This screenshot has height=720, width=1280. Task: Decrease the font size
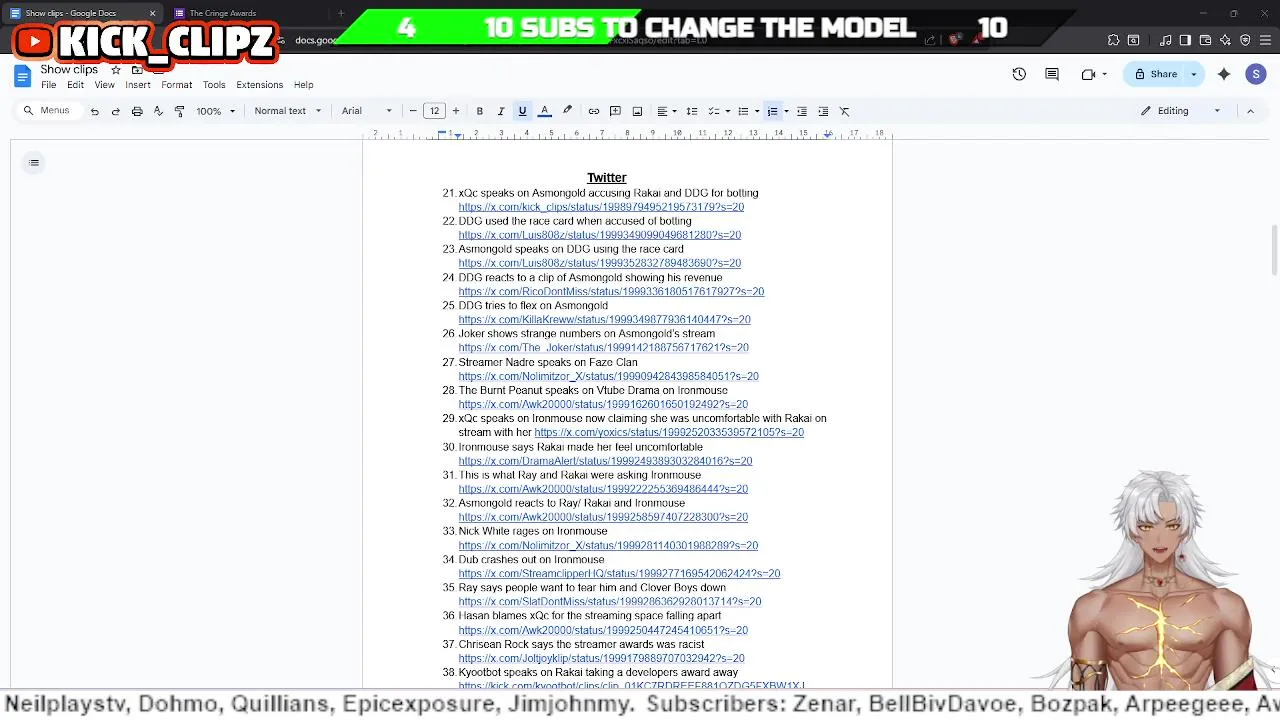[413, 111]
